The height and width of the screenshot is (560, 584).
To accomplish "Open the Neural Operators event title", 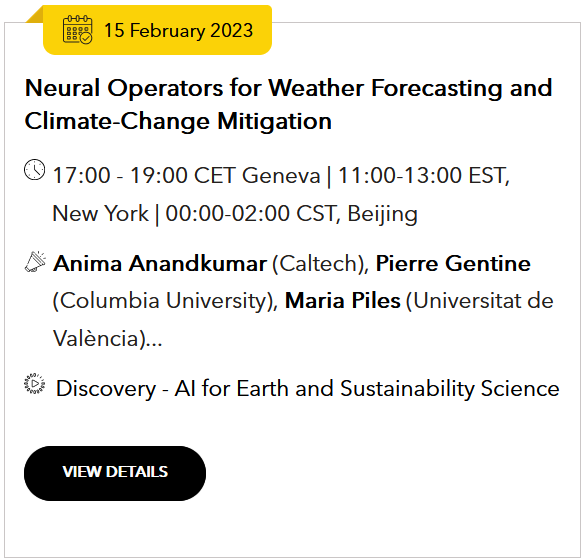I will coord(288,105).
